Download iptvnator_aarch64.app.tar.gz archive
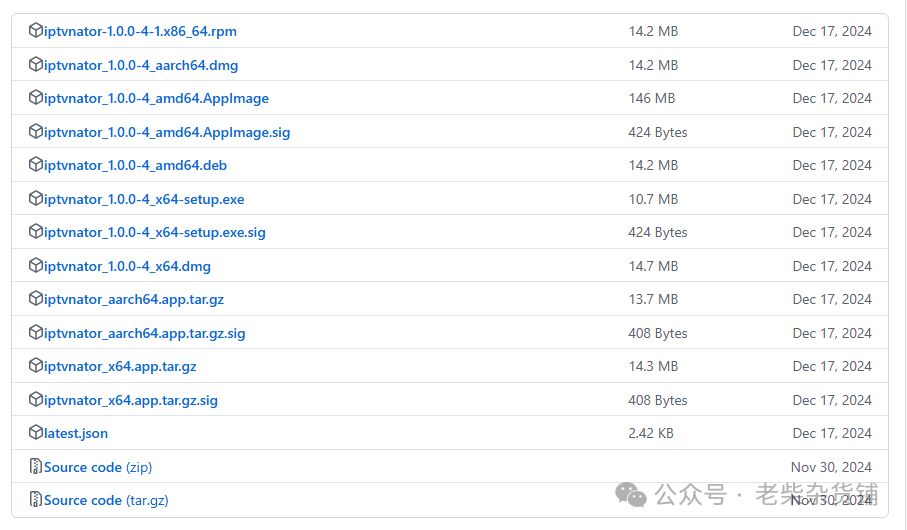 tap(134, 299)
